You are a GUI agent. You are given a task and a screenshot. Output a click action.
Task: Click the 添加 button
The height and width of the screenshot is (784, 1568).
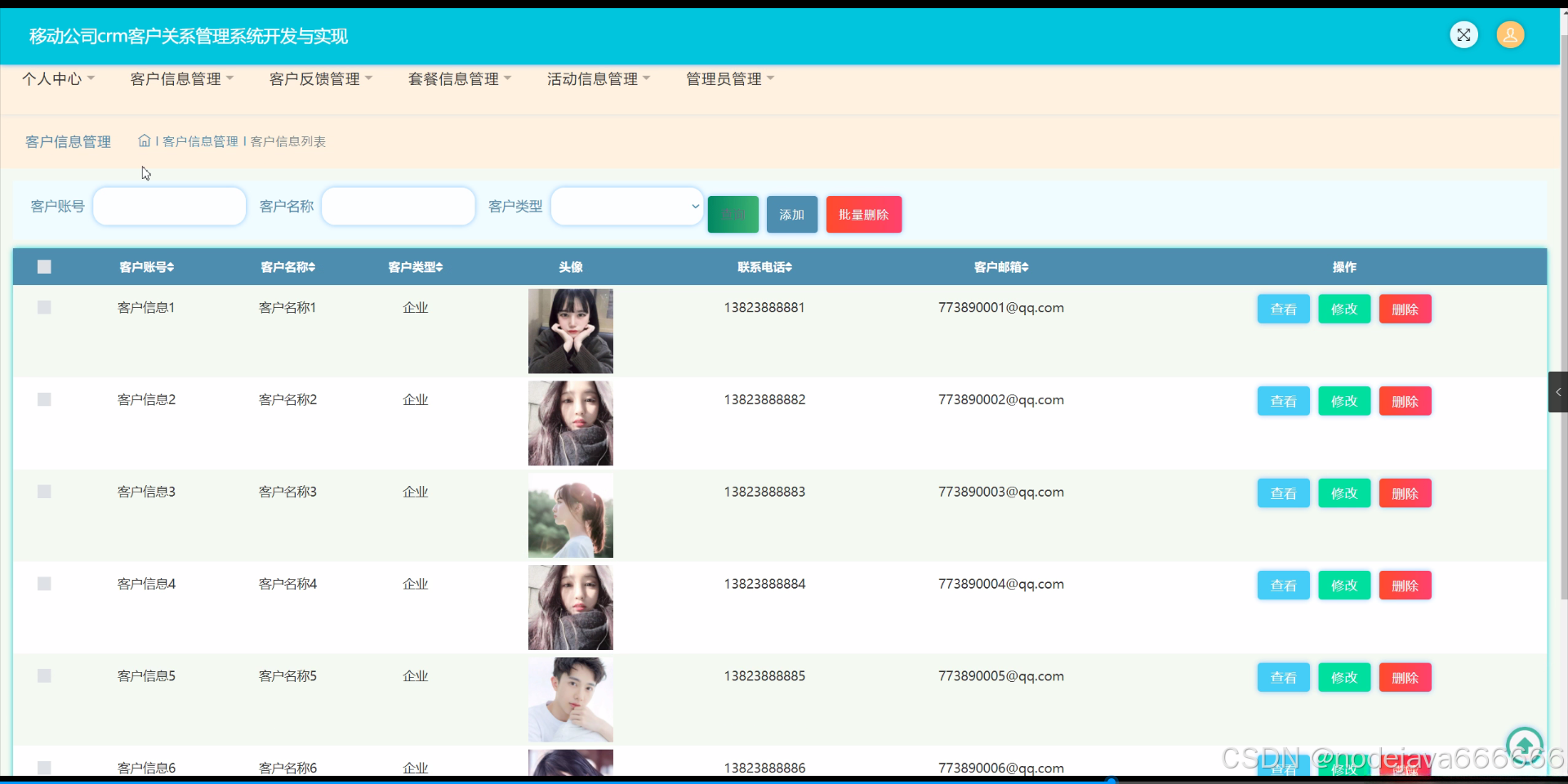tap(791, 215)
